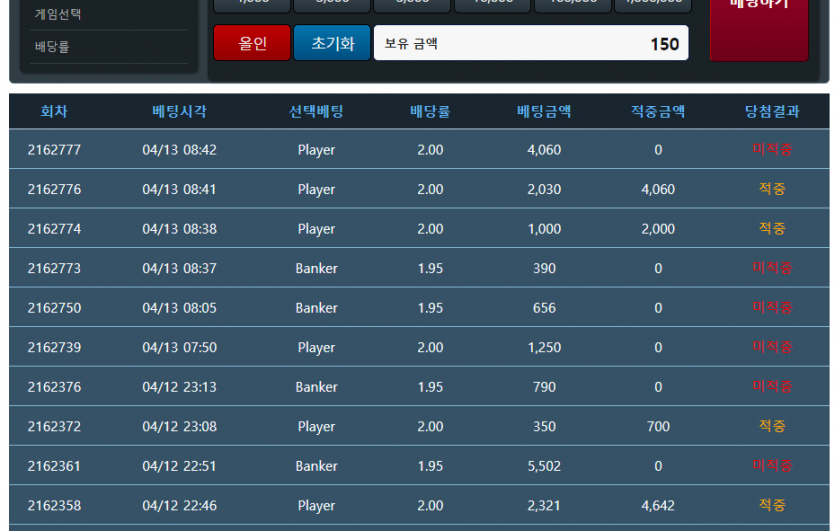The image size is (835, 531).
Task: Click the 적중금액 column header
Action: pyautogui.click(x=658, y=111)
